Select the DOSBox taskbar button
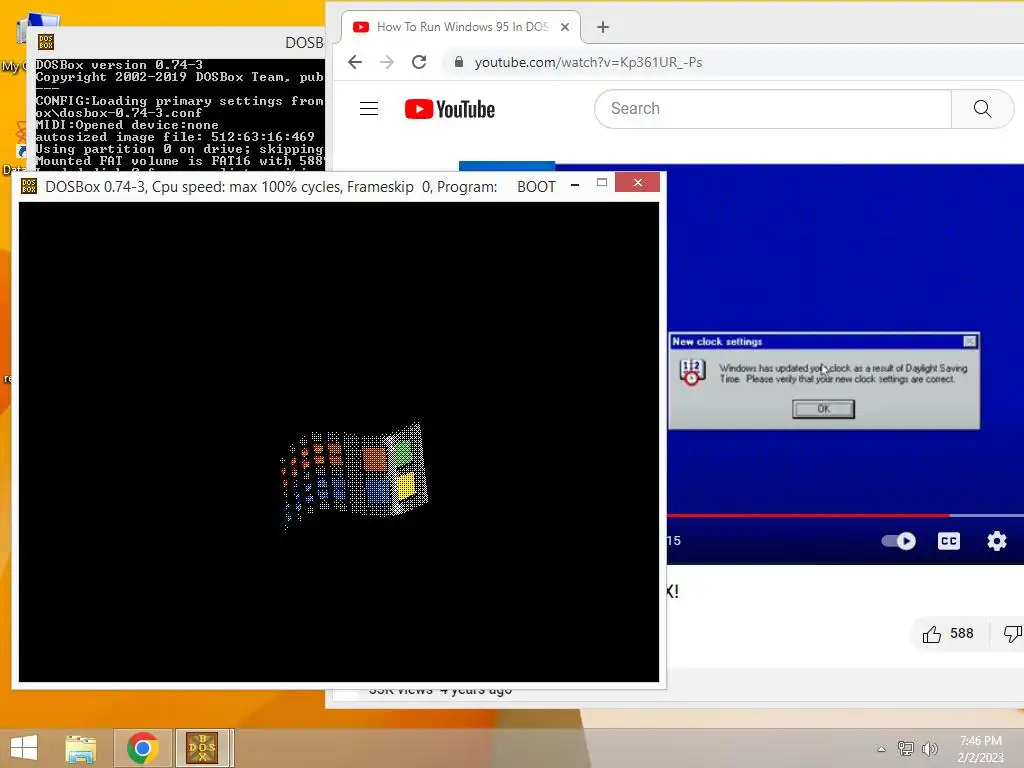This screenshot has width=1024, height=768. click(x=202, y=748)
